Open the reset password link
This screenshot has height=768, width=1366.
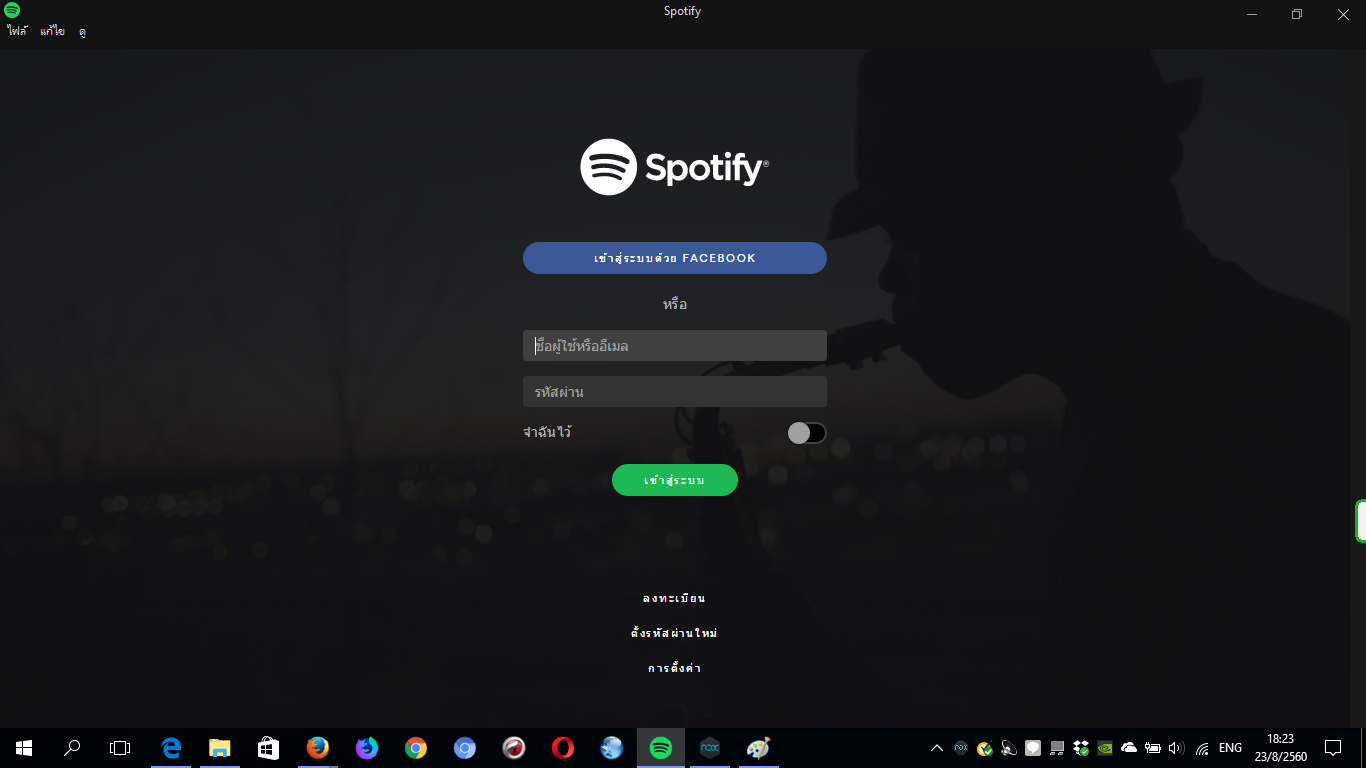(675, 633)
